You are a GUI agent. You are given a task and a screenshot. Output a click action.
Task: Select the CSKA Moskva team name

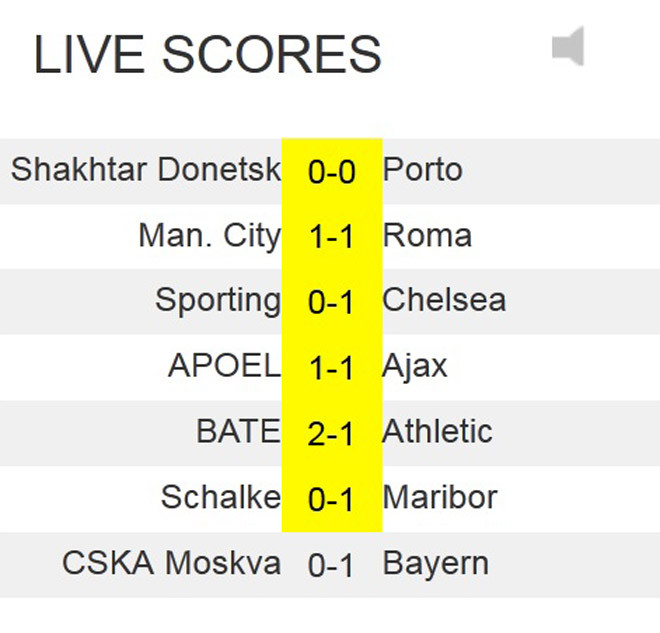171,563
